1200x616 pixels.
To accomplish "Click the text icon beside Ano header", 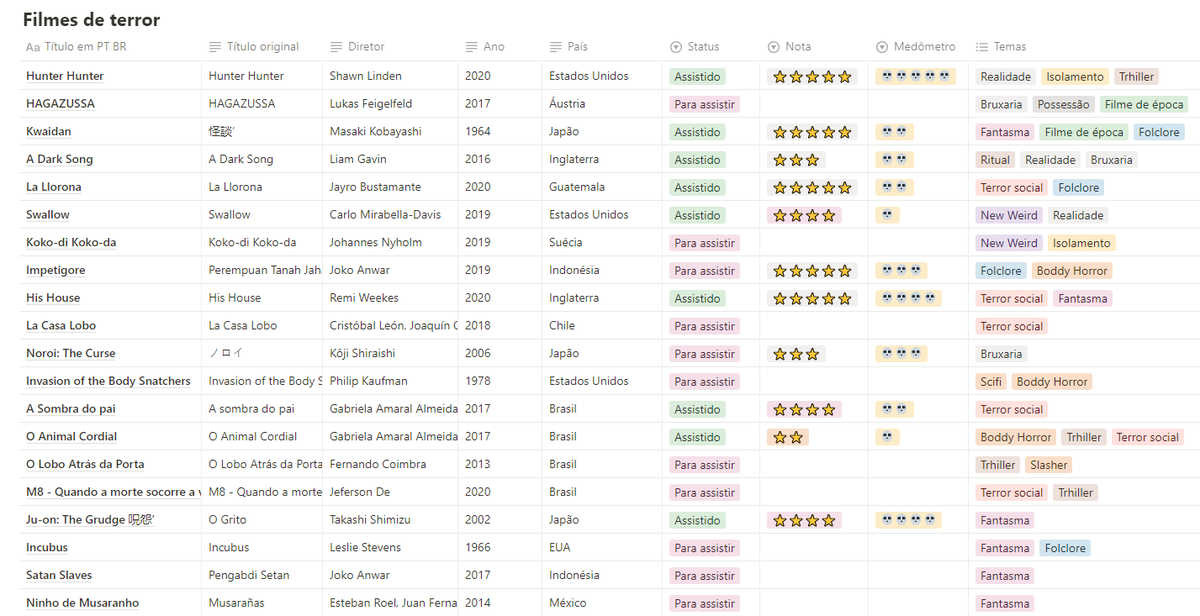I will coord(472,47).
